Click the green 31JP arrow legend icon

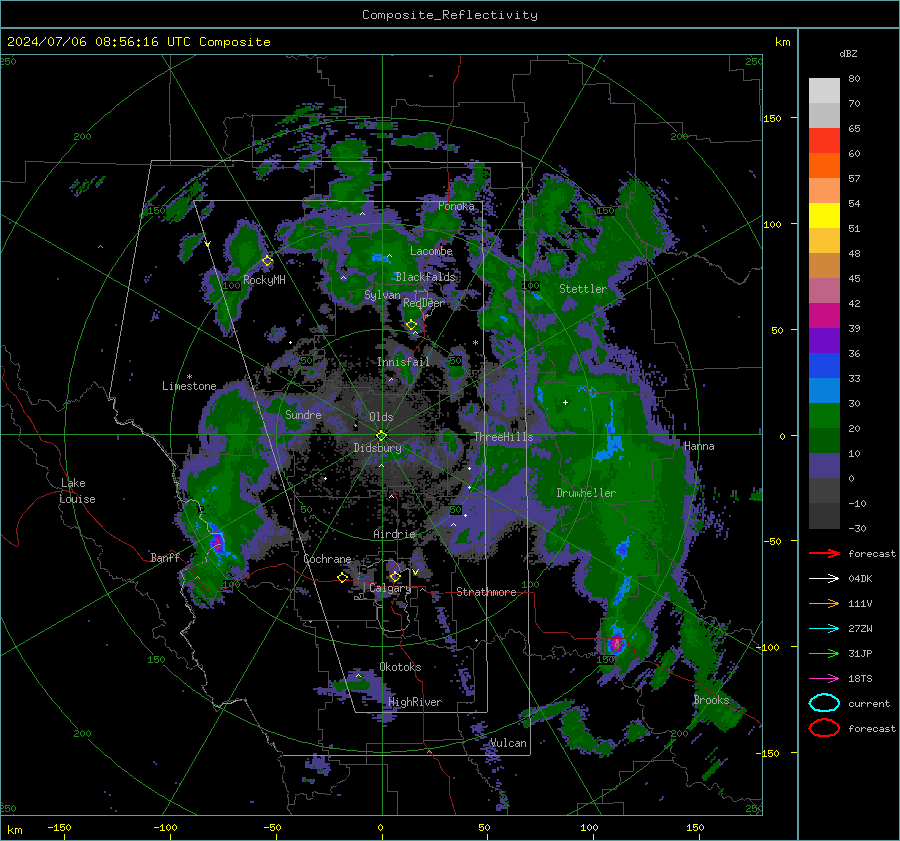click(x=824, y=653)
